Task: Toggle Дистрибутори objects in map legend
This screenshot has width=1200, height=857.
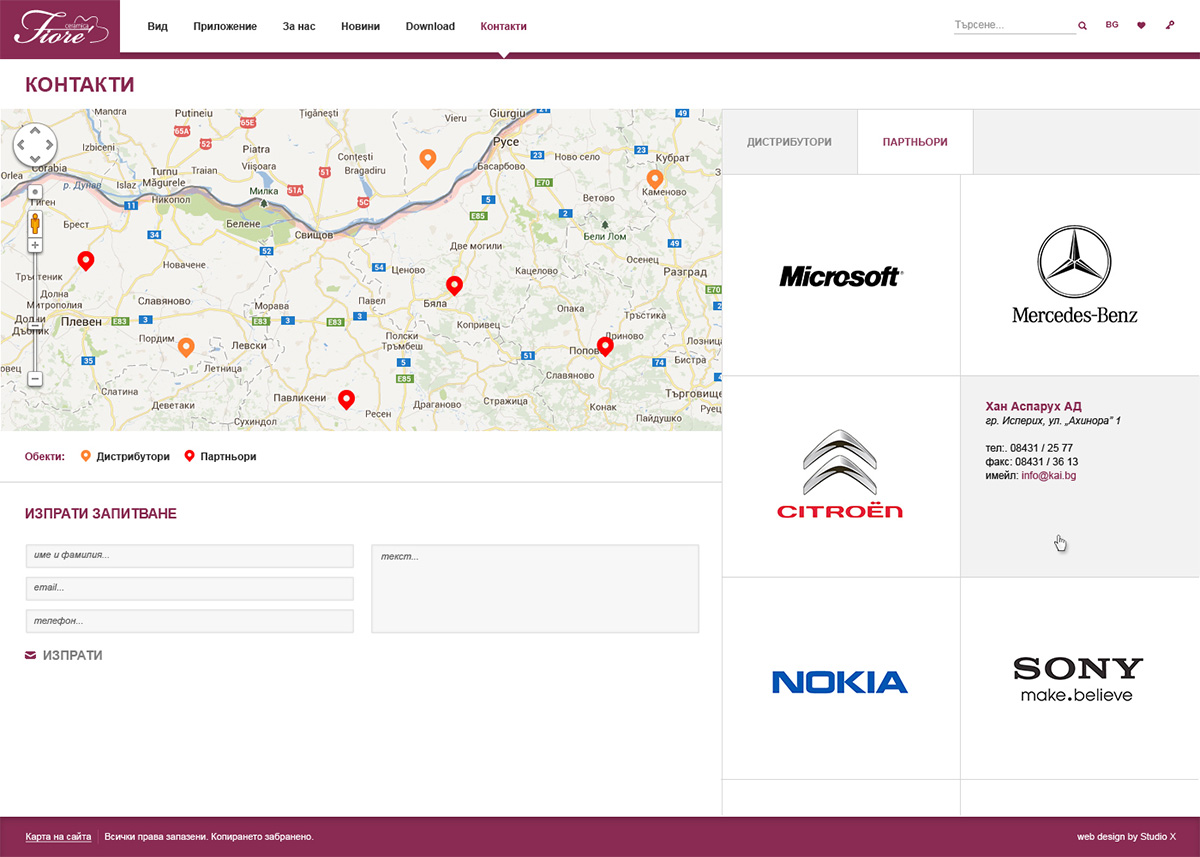Action: [125, 456]
